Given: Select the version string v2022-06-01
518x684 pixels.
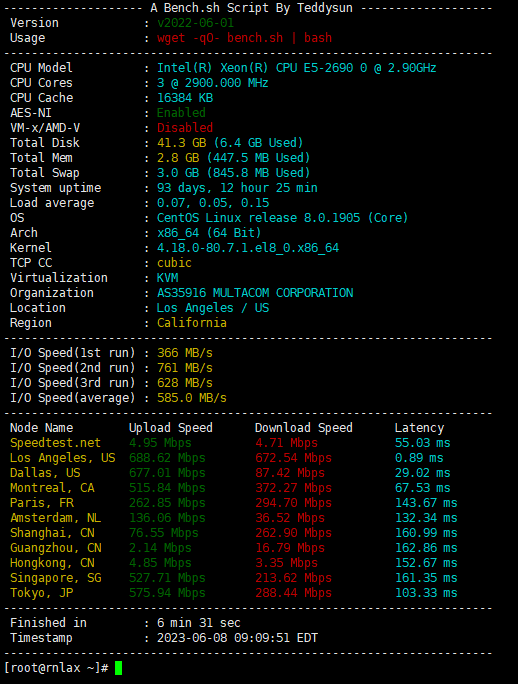Looking at the screenshot, I should click(x=195, y=23).
